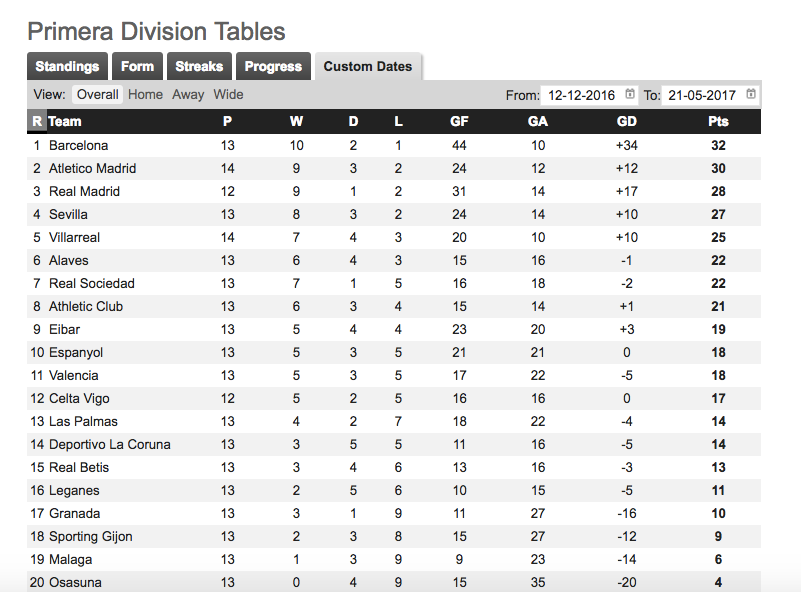The width and height of the screenshot is (801, 592).
Task: Sort by the GF column header
Action: 459,122
